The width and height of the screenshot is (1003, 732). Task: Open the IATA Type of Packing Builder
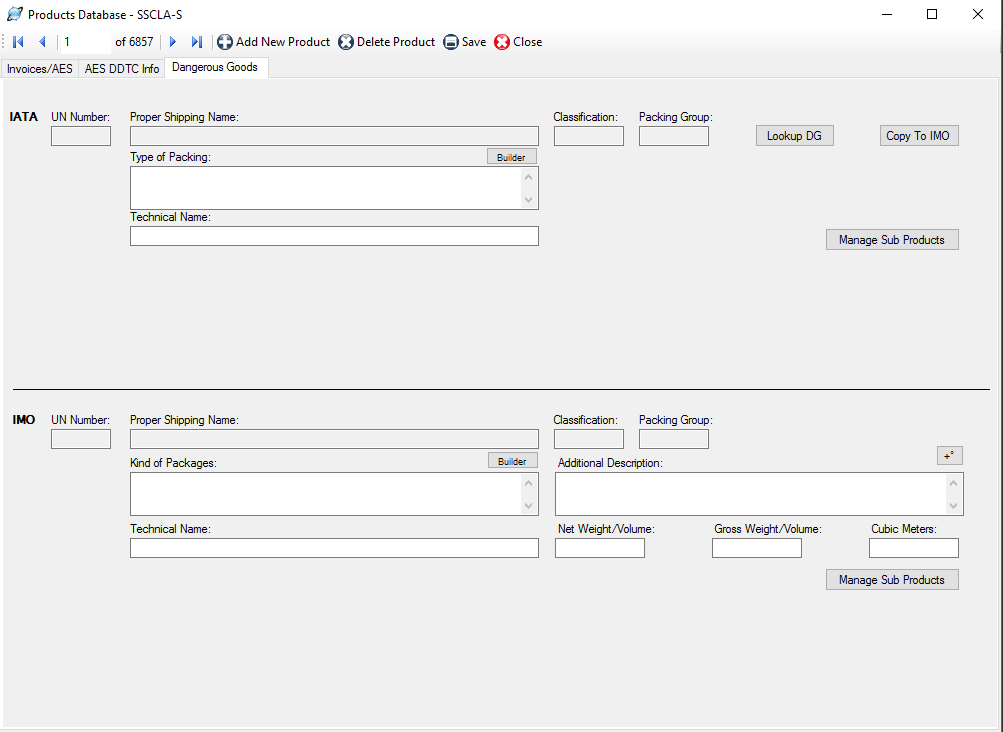[512, 157]
